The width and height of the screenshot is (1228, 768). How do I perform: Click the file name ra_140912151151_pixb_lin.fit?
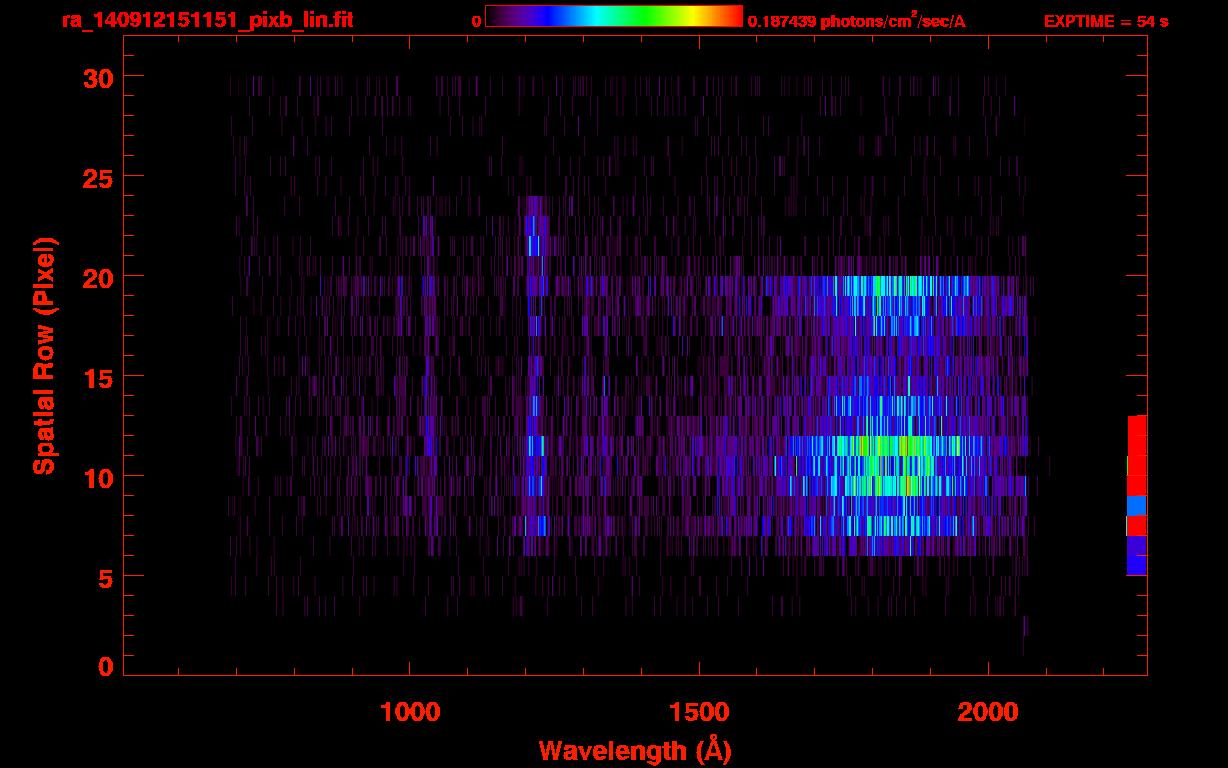(x=206, y=20)
